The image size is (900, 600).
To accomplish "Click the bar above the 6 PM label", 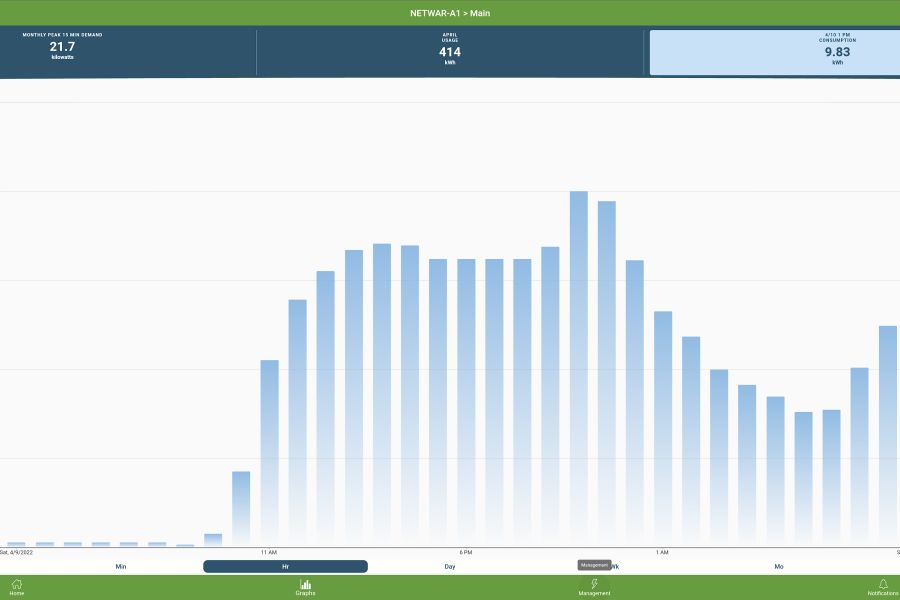I will pyautogui.click(x=466, y=403).
